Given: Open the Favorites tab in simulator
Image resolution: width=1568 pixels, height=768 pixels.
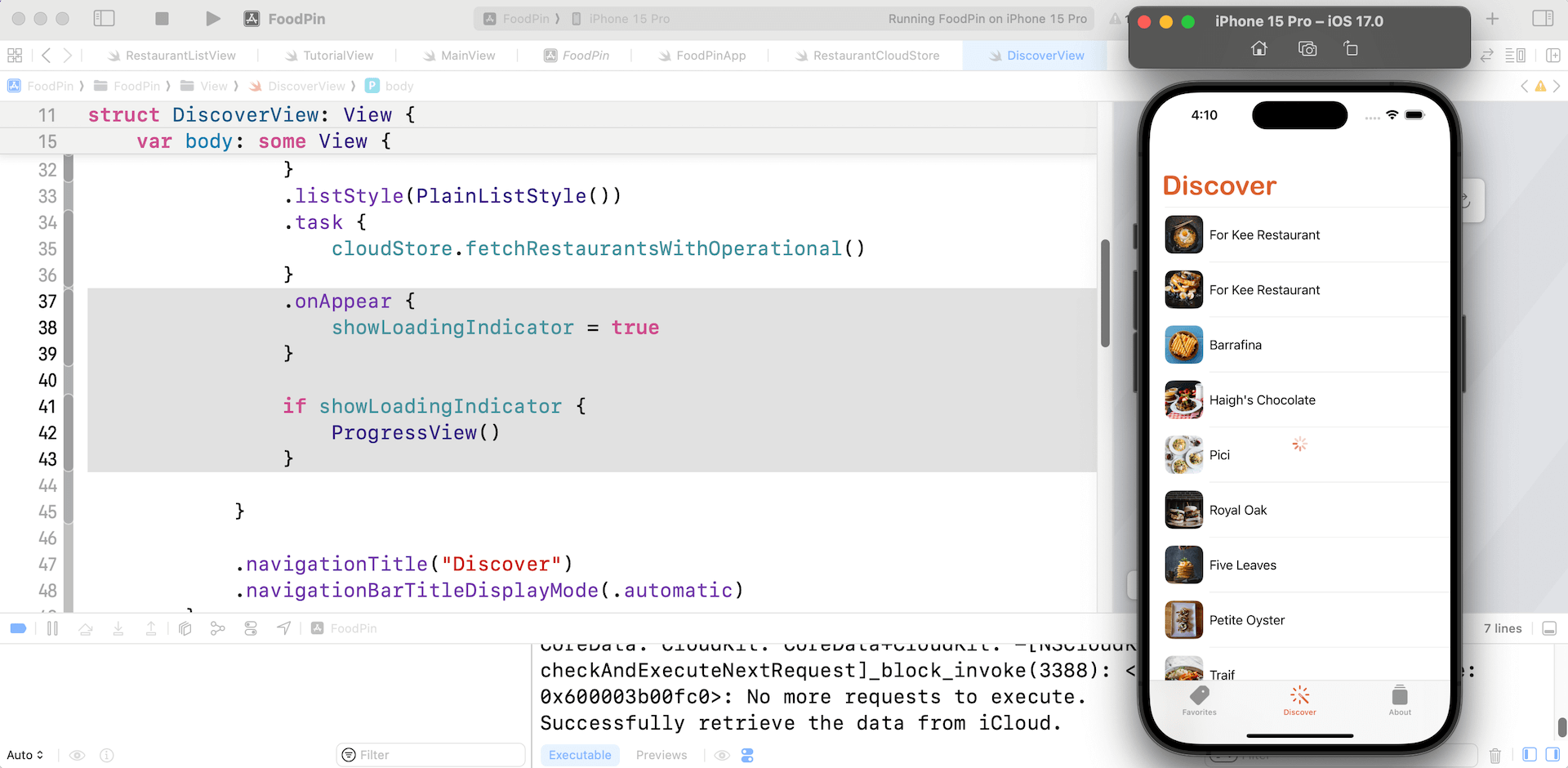Looking at the screenshot, I should (1199, 700).
